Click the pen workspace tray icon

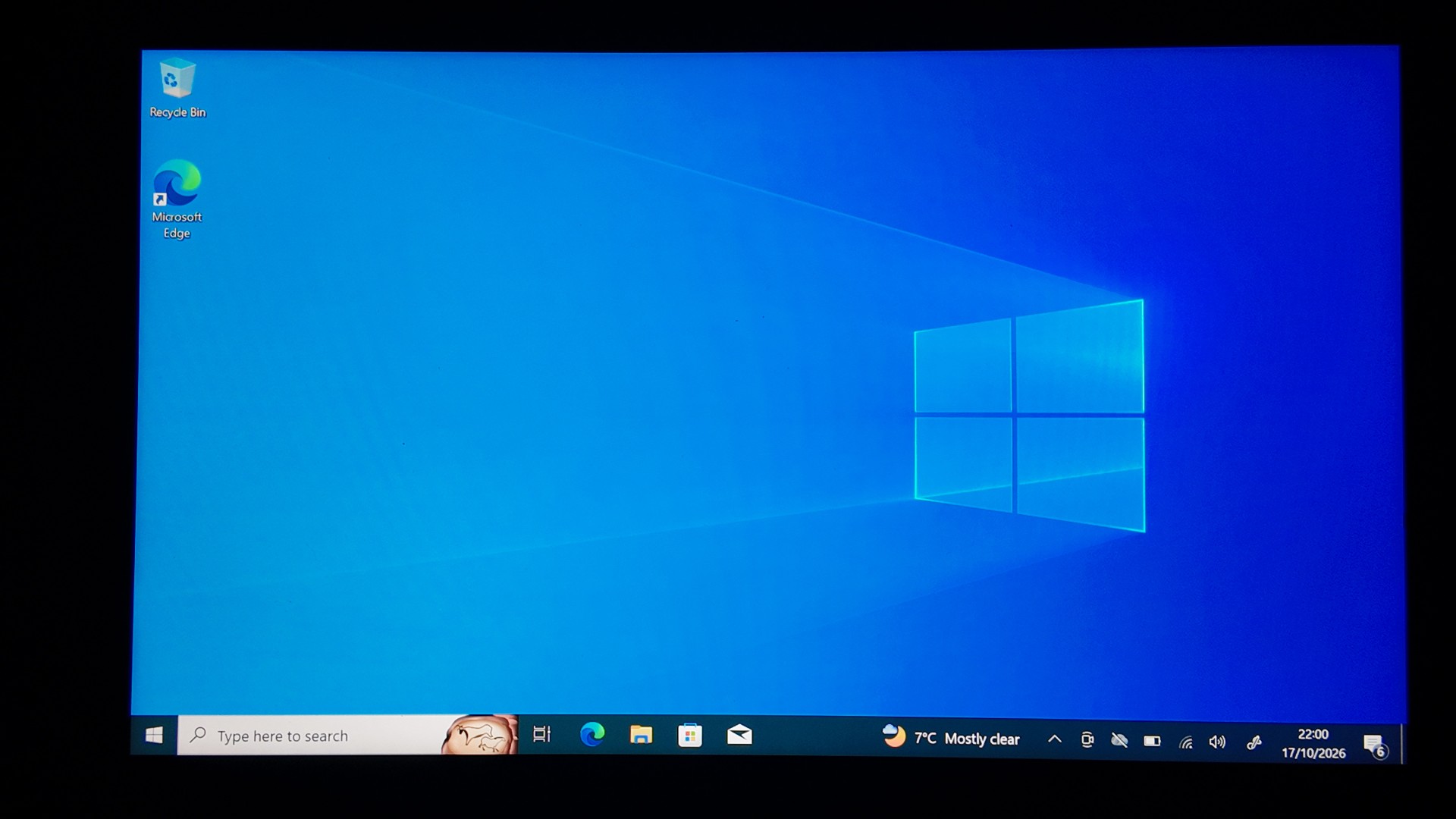pos(1254,743)
